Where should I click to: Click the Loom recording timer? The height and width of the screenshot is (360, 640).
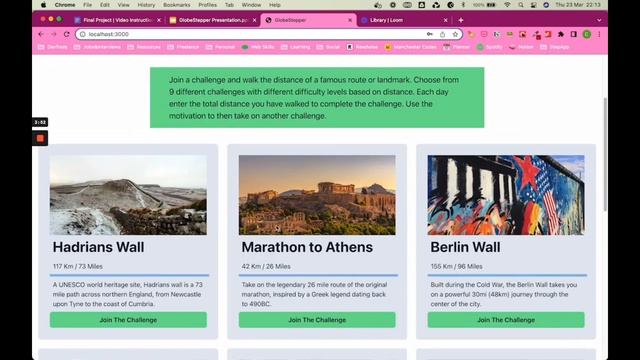point(40,122)
